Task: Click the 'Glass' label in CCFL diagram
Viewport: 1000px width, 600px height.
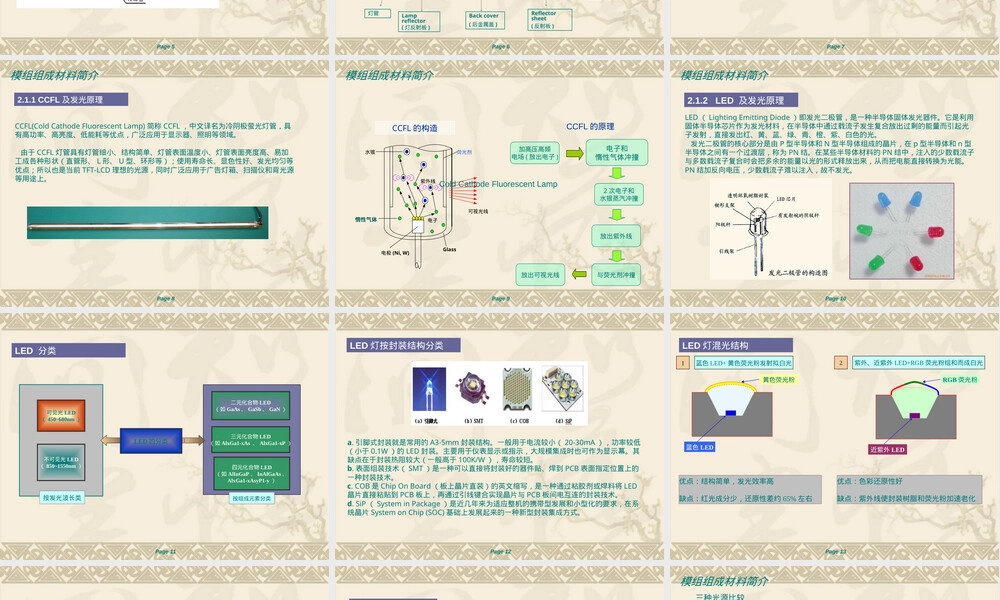Action: (x=450, y=249)
